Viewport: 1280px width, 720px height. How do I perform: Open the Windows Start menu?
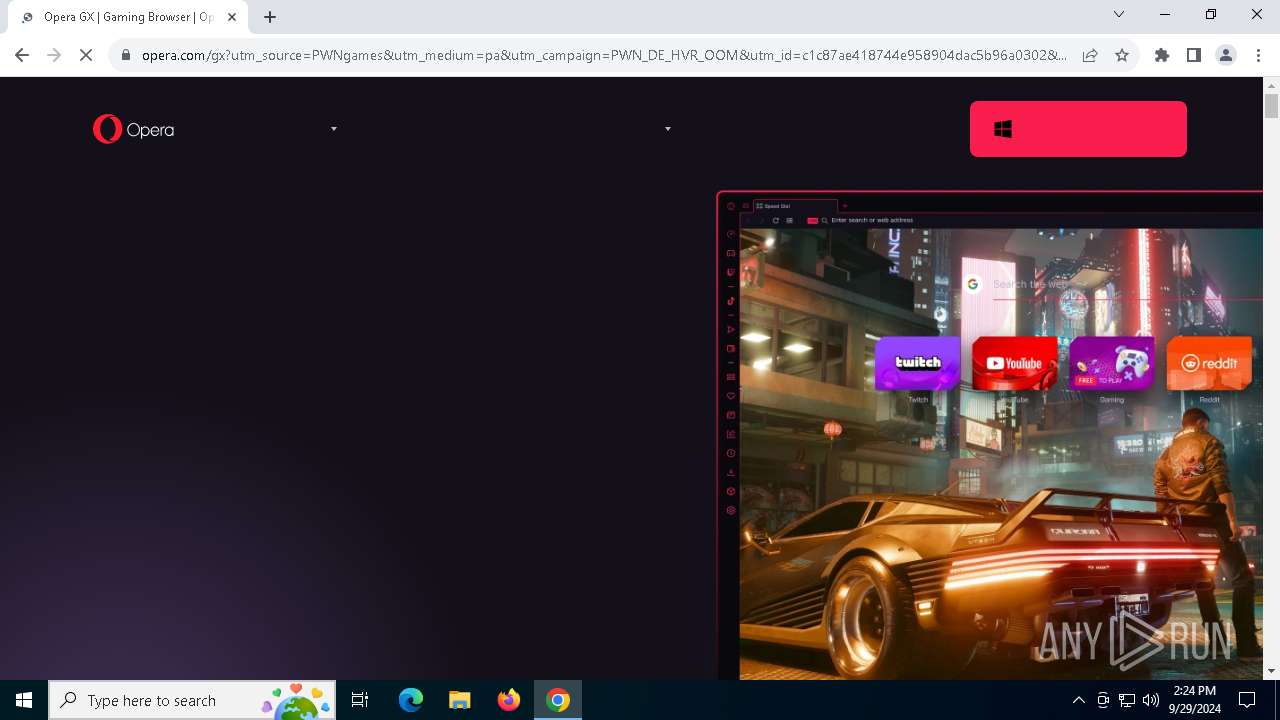coord(24,700)
